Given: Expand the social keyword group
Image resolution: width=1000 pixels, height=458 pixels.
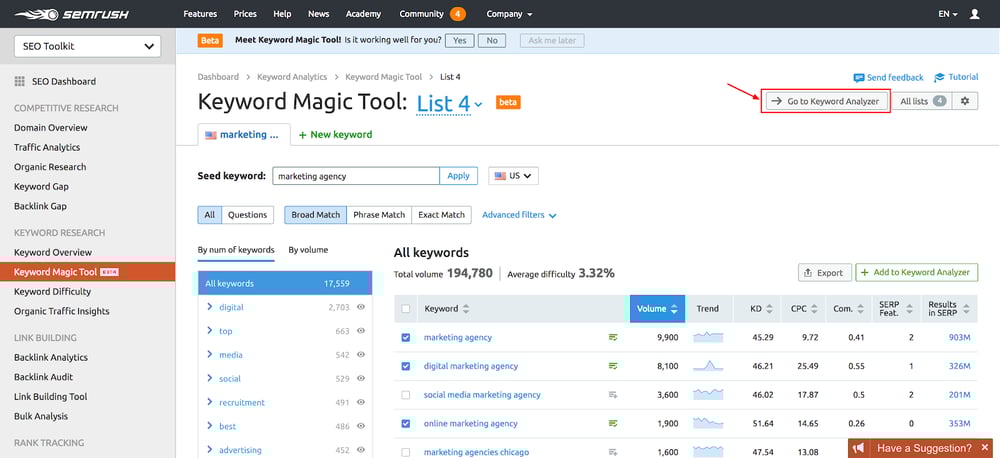Looking at the screenshot, I should (210, 378).
